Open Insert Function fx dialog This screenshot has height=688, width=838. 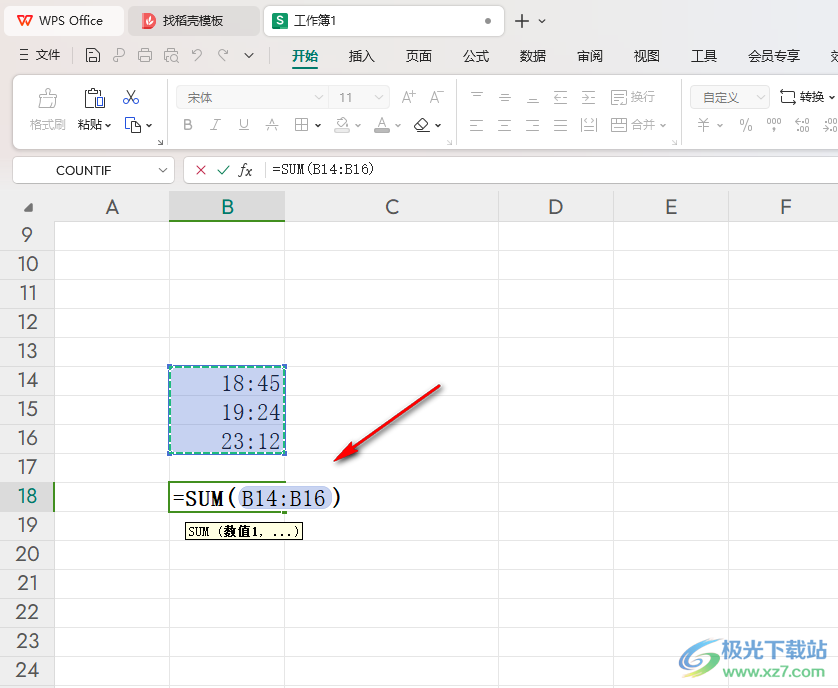click(x=245, y=170)
